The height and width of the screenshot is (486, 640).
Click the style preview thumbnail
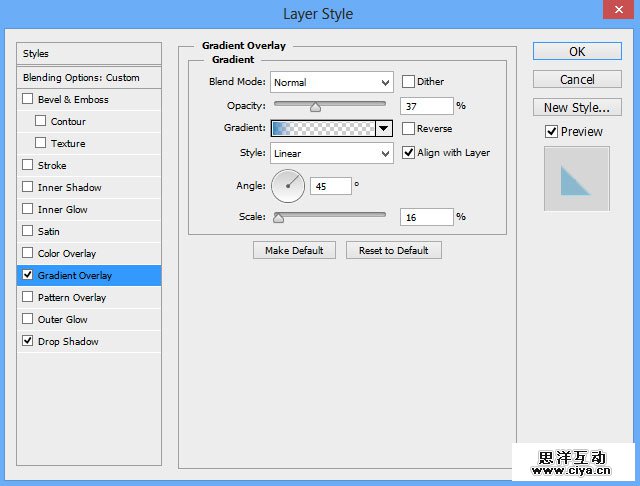(x=576, y=179)
